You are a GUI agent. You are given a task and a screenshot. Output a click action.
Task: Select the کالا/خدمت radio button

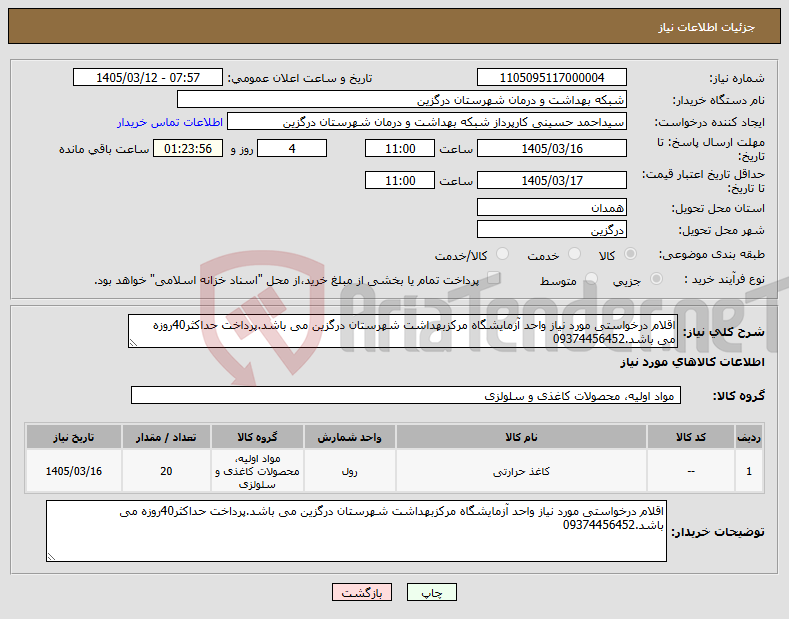[x=502, y=254]
